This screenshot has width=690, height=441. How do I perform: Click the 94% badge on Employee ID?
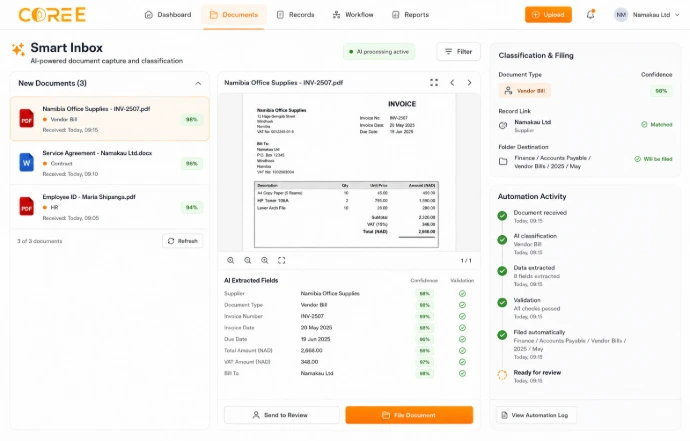coord(191,207)
